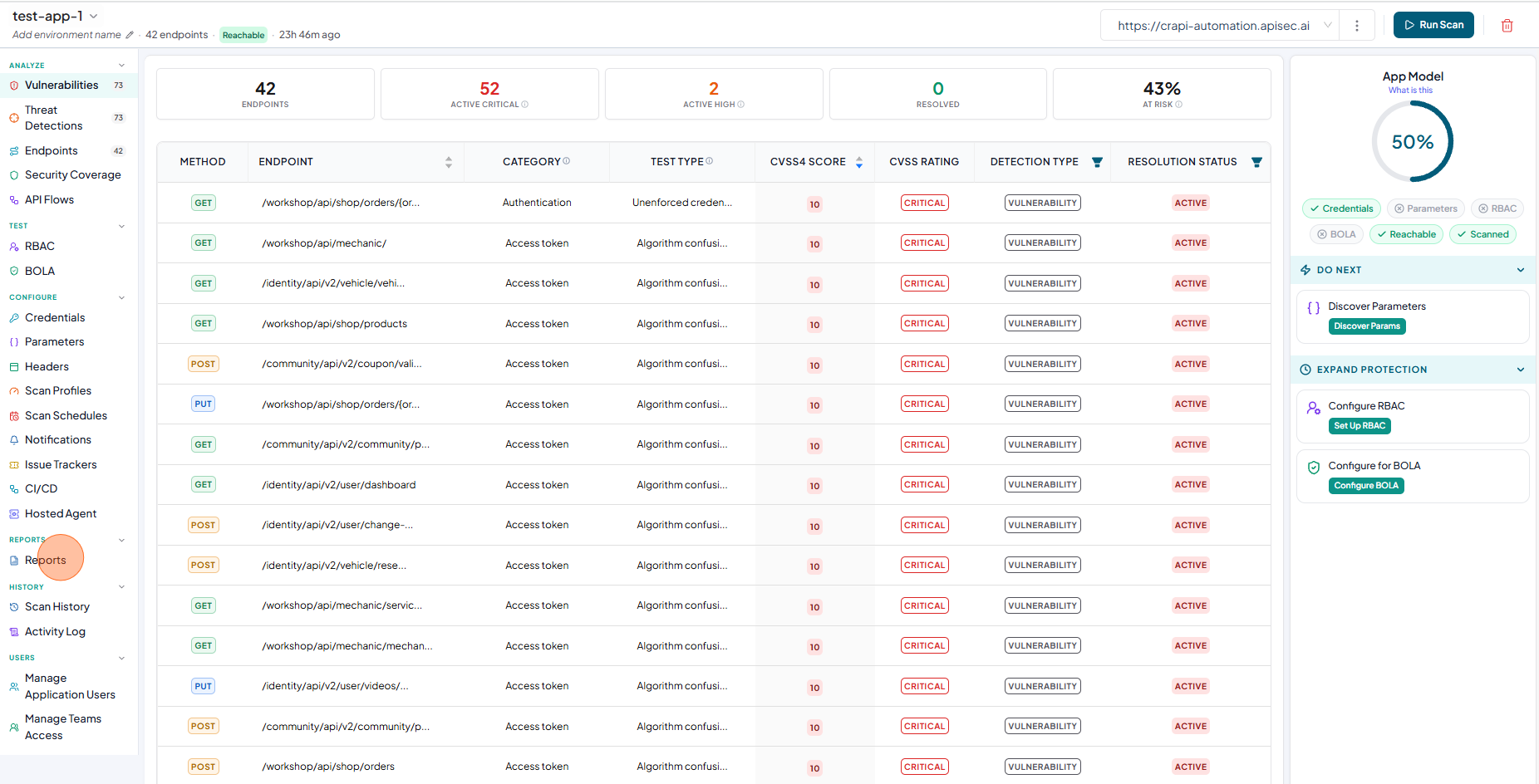Collapse the Configure sidebar section
The height and width of the screenshot is (784, 1539).
[x=121, y=297]
